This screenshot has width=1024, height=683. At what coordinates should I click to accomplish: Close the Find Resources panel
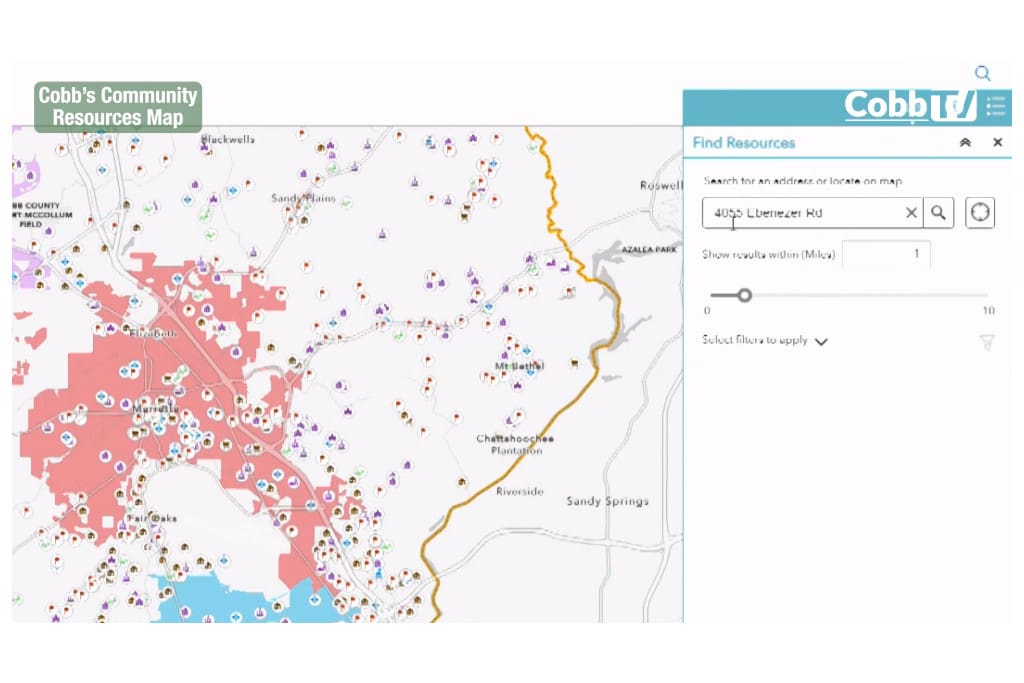(x=997, y=142)
